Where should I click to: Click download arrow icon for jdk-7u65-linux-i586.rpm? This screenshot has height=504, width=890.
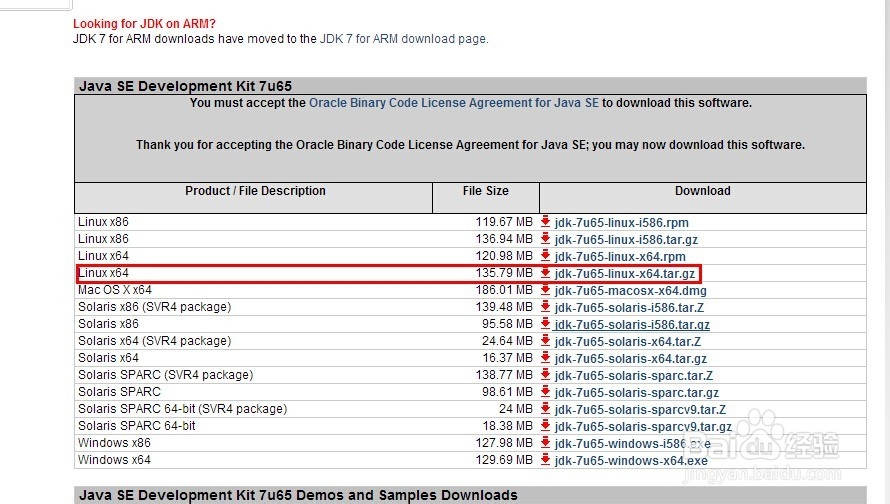click(x=545, y=222)
